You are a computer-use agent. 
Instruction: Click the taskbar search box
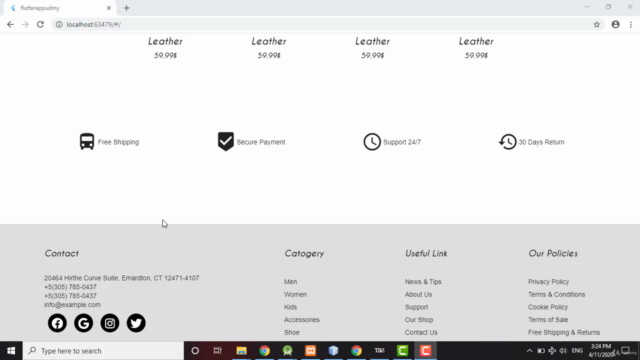pos(103,351)
